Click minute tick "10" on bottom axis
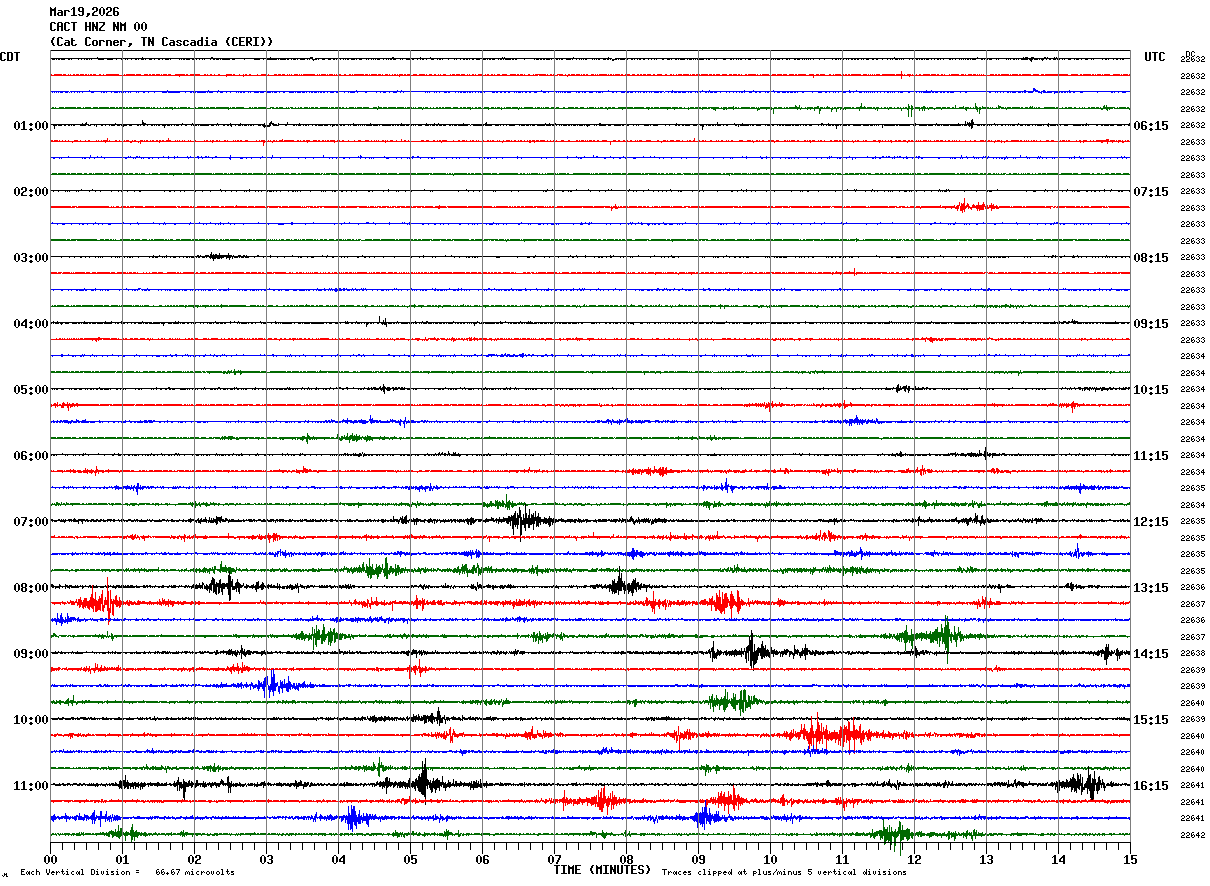 click(x=770, y=859)
